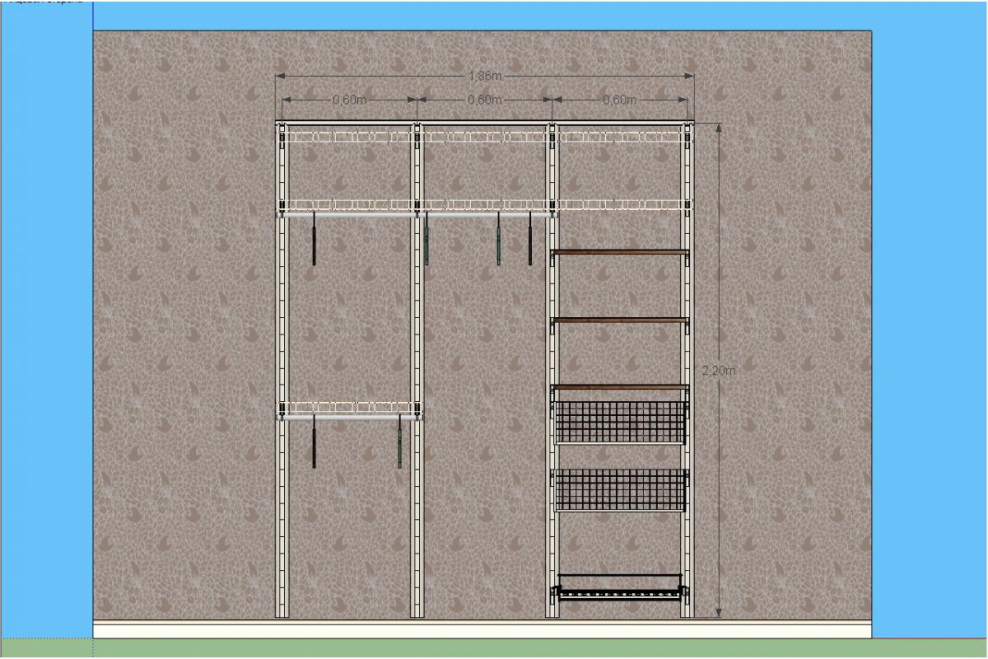Click the white baseboard under the wall

480,629
